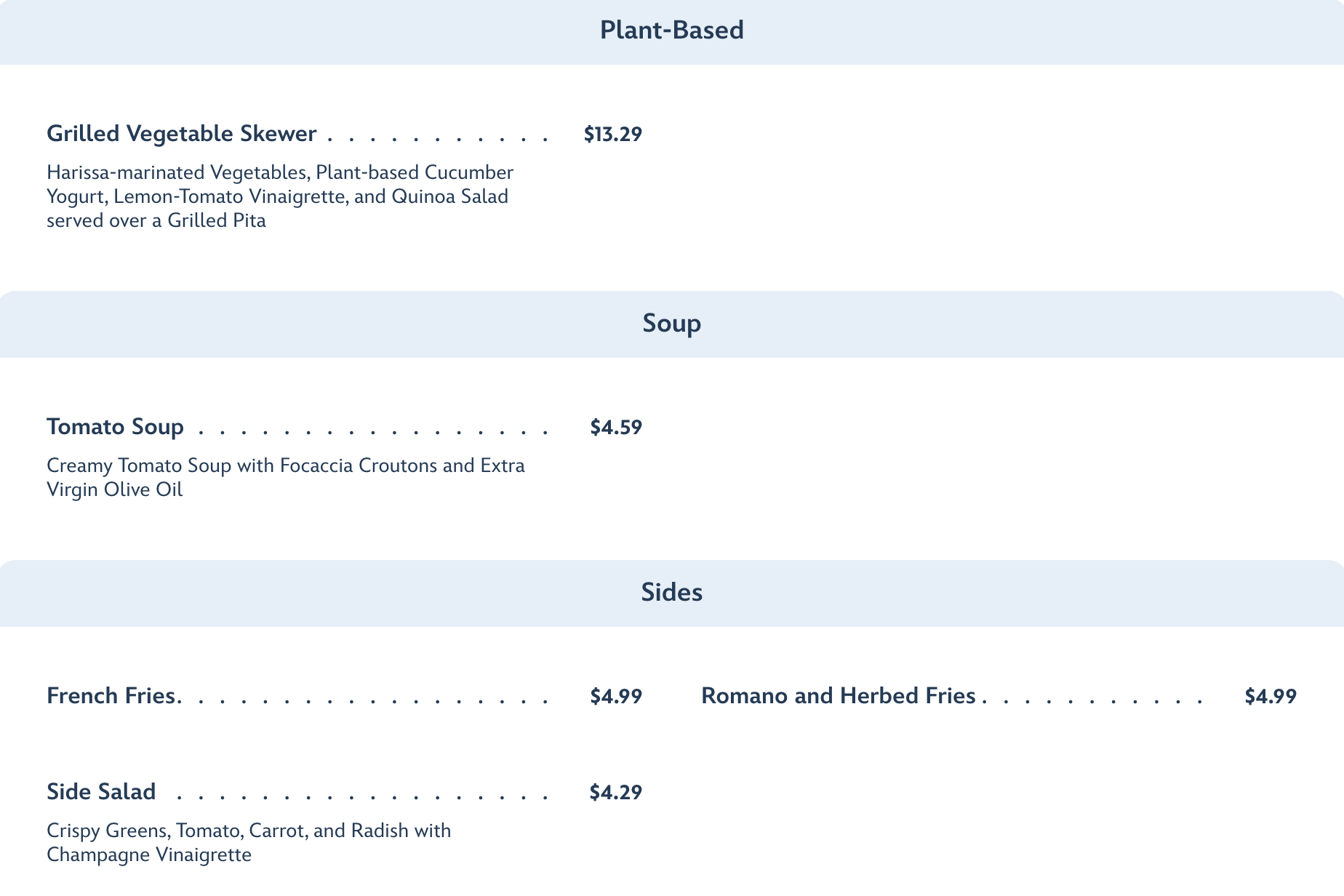Click the $13.29 price
This screenshot has width=1344, height=896.
coord(612,135)
